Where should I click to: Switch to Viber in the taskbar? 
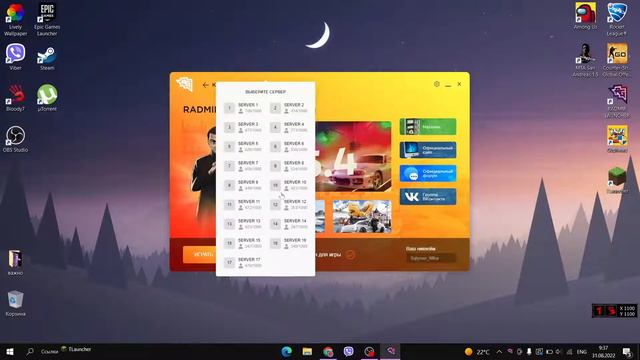click(349, 351)
